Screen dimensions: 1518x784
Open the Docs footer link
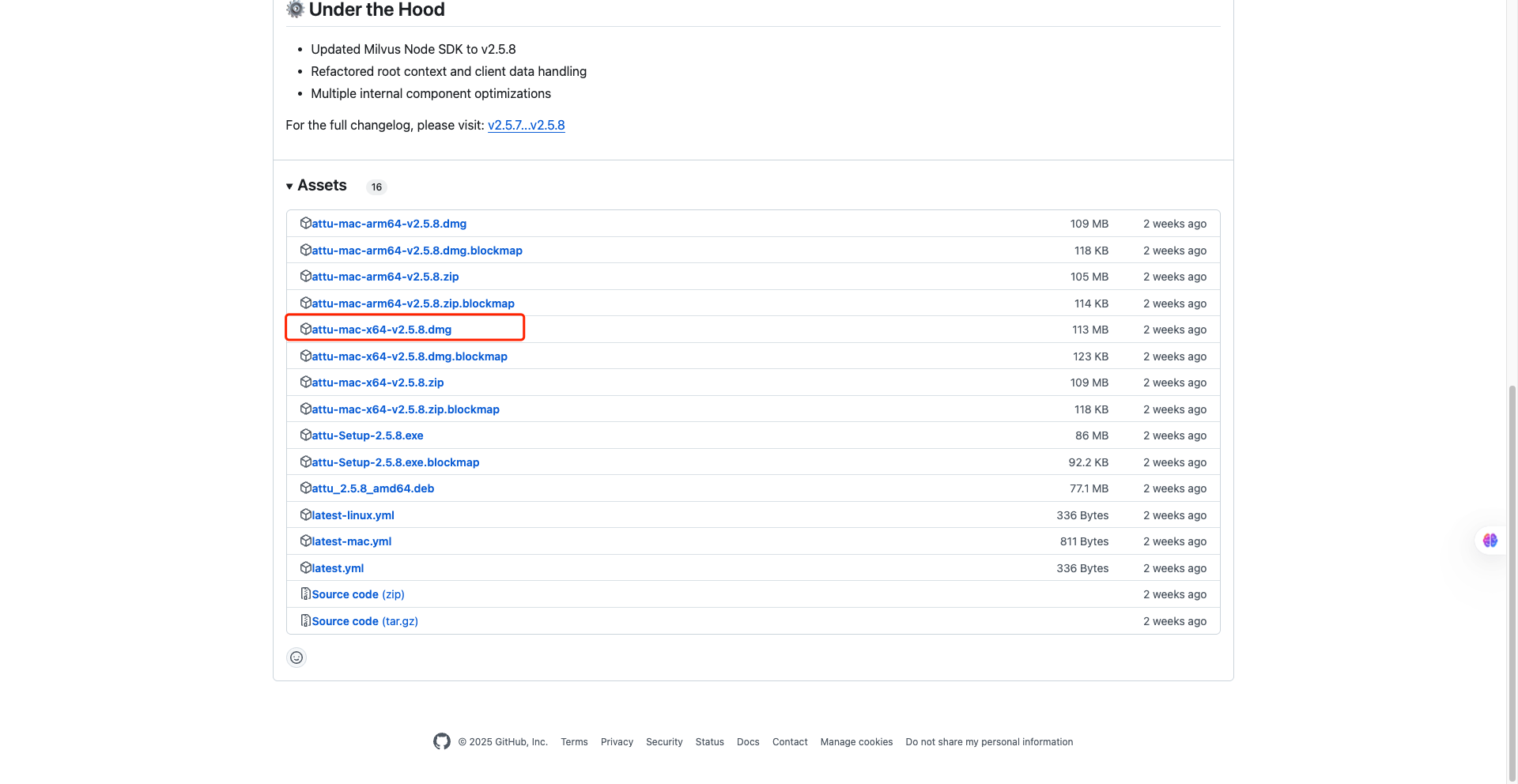pyautogui.click(x=748, y=742)
